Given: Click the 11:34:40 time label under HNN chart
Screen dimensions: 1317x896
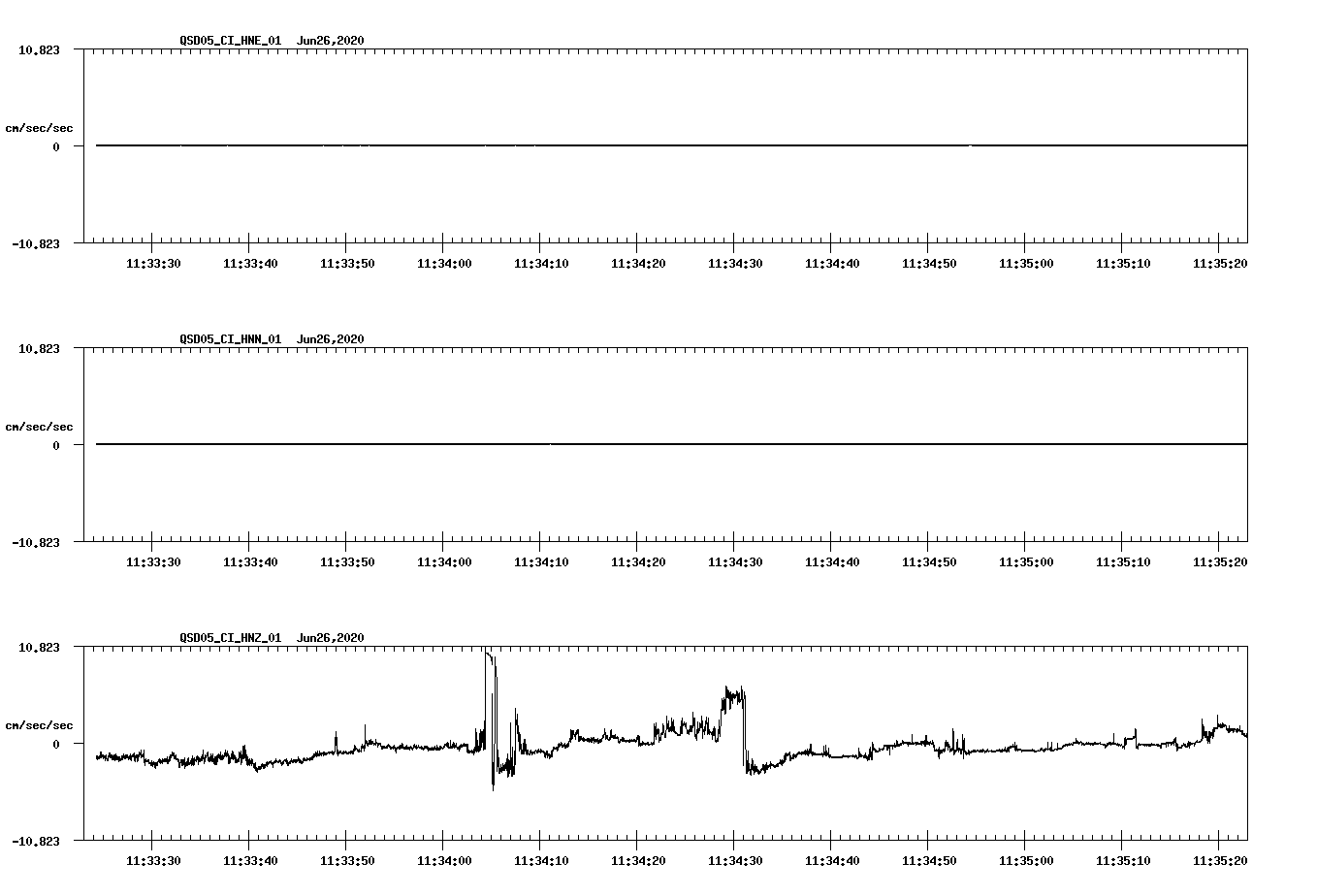Looking at the screenshot, I should point(832,562).
